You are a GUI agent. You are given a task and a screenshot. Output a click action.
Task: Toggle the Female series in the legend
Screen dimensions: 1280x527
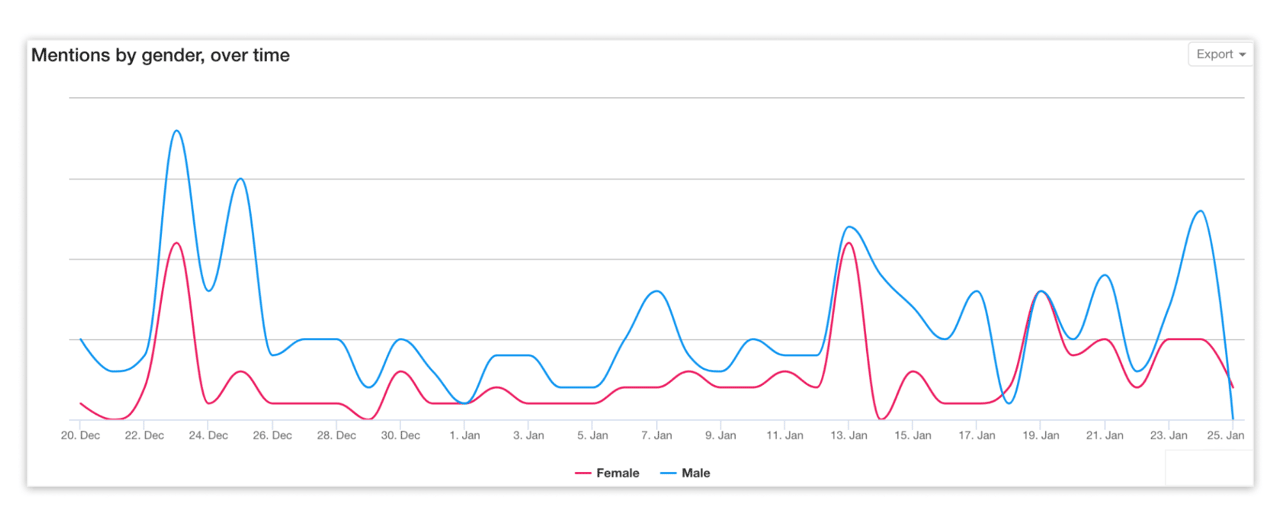tap(617, 473)
